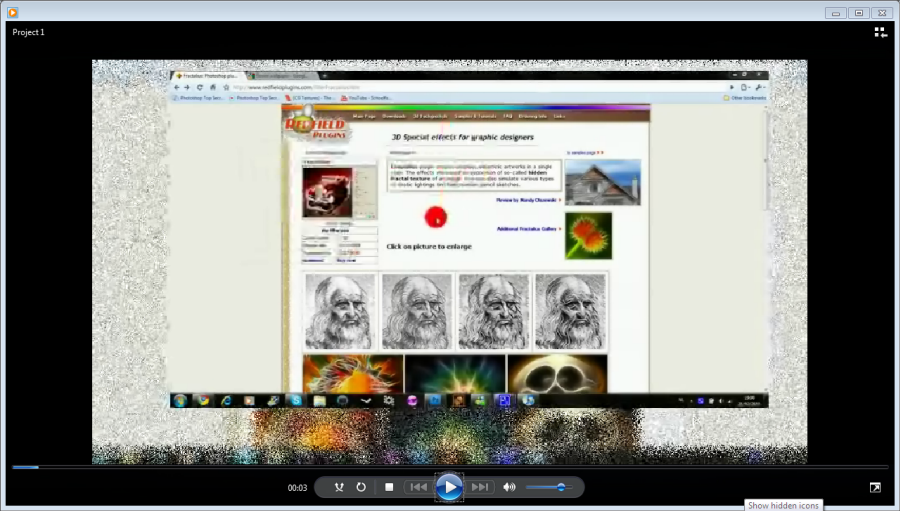The image size is (900, 511).
Task: Click the 00:03 elapsed time display
Action: pos(297,488)
